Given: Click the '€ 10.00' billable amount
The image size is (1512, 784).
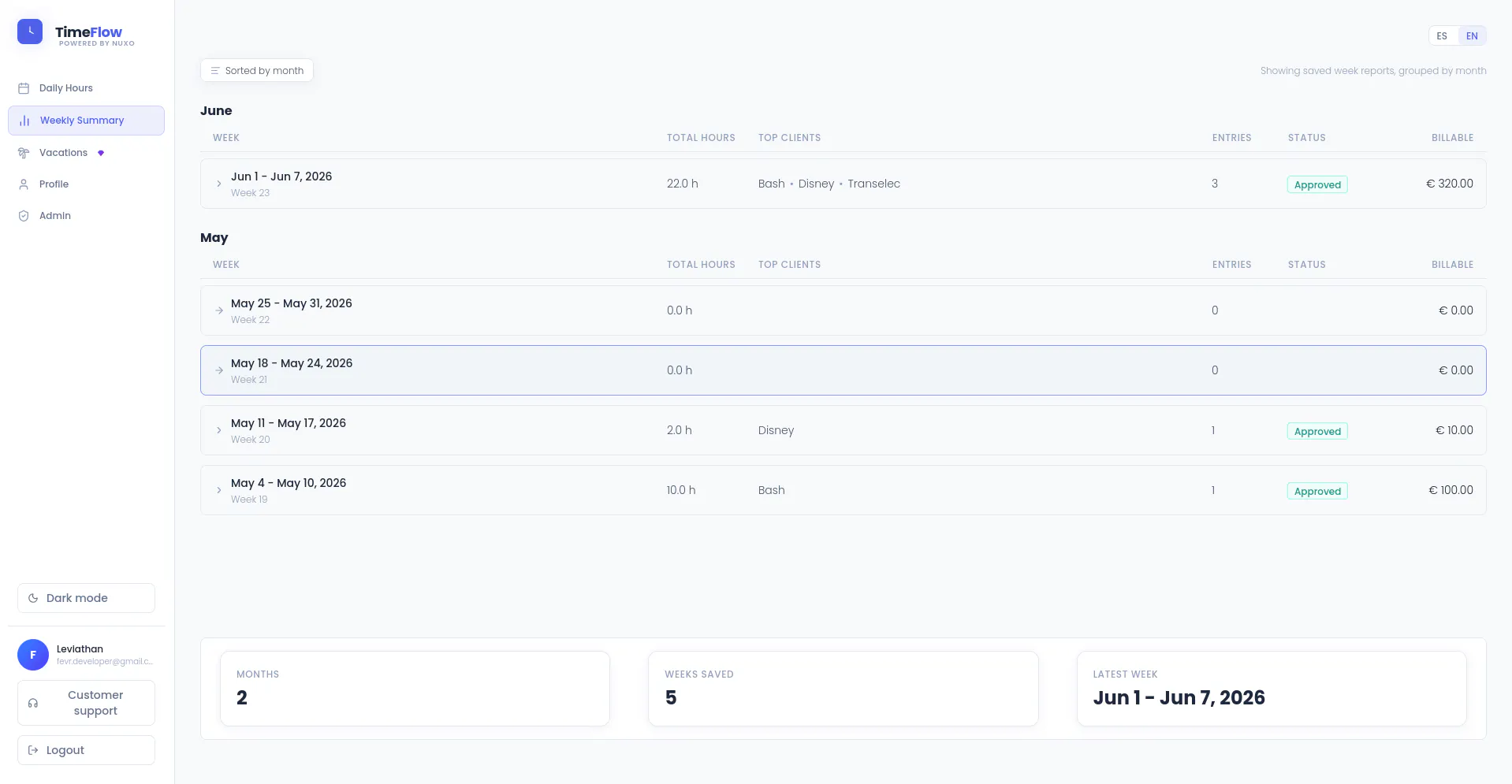Looking at the screenshot, I should pyautogui.click(x=1454, y=430).
